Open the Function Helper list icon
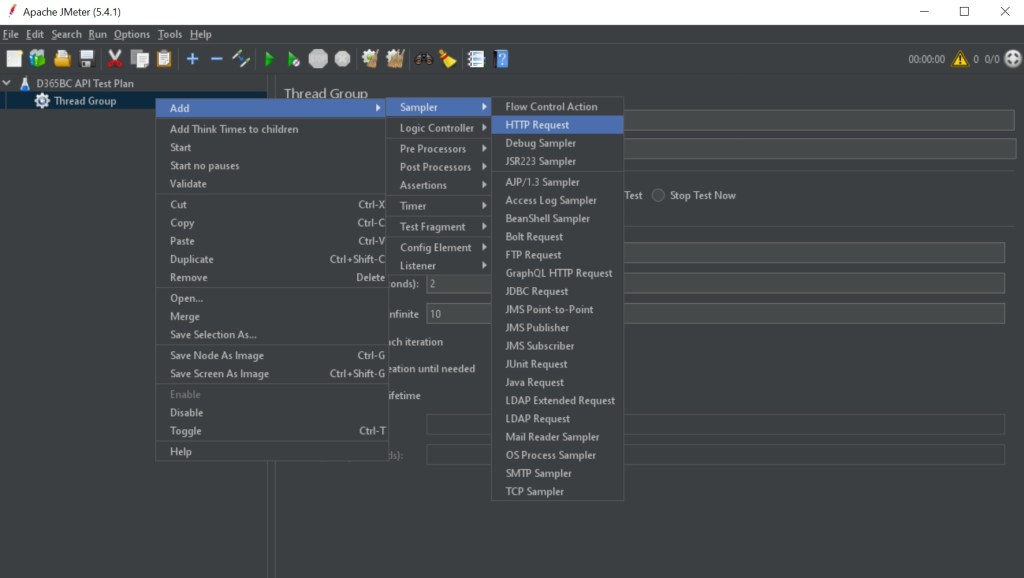This screenshot has width=1024, height=578. pos(476,59)
